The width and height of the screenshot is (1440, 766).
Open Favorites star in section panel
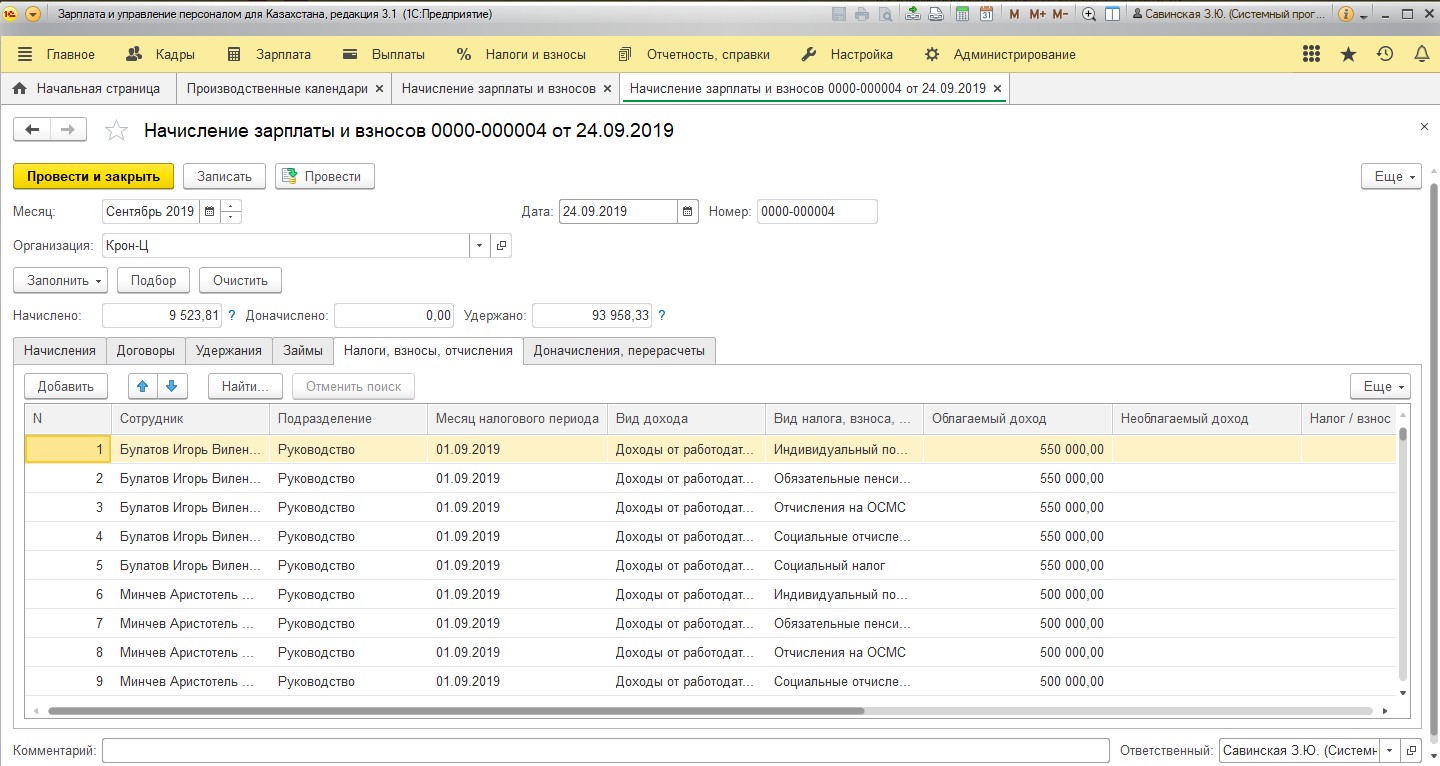pyautogui.click(x=1348, y=54)
